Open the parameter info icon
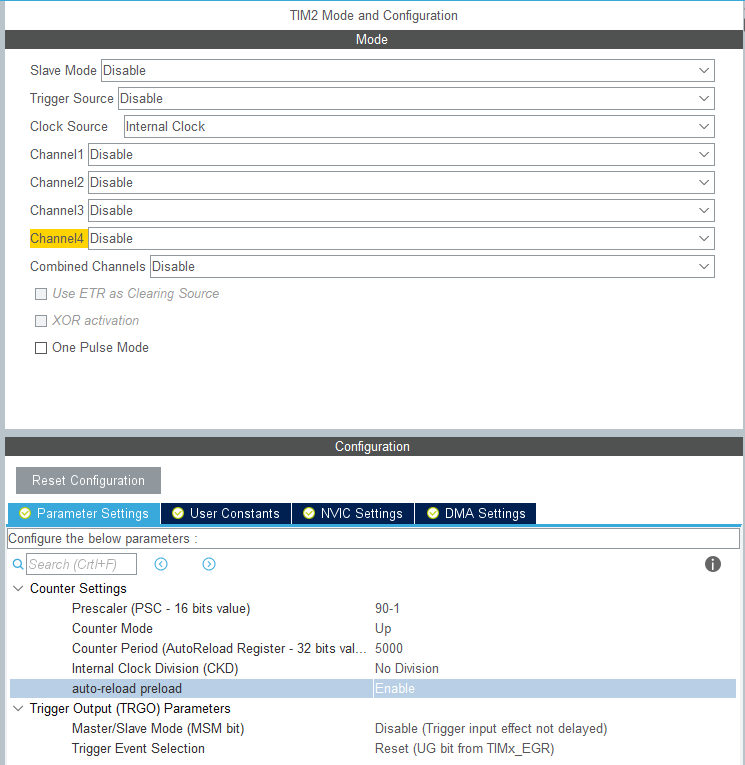The height and width of the screenshot is (765, 745). pyautogui.click(x=713, y=564)
